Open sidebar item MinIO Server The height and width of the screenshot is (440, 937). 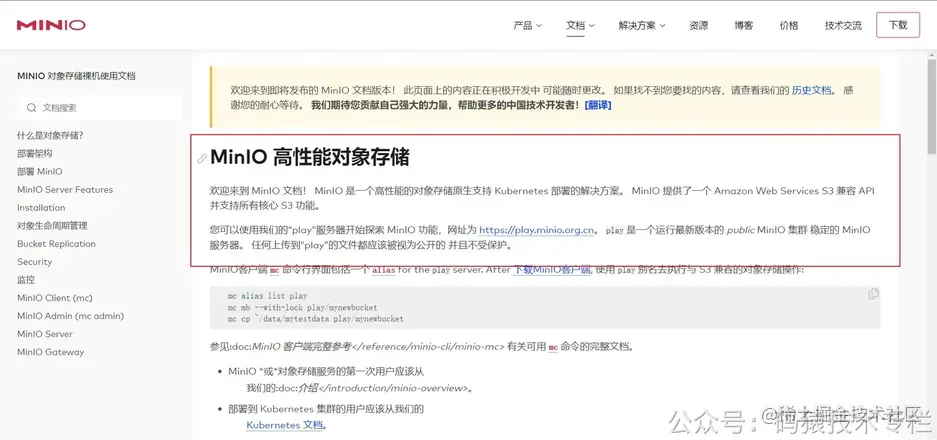45,334
